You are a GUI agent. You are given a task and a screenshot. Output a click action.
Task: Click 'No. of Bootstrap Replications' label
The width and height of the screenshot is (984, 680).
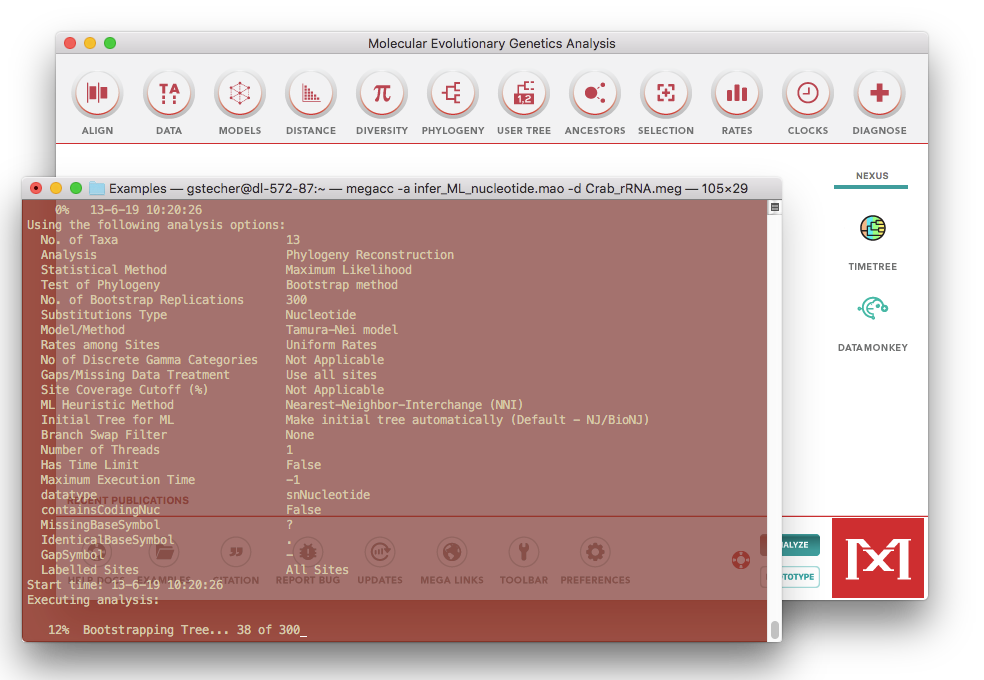pos(142,300)
